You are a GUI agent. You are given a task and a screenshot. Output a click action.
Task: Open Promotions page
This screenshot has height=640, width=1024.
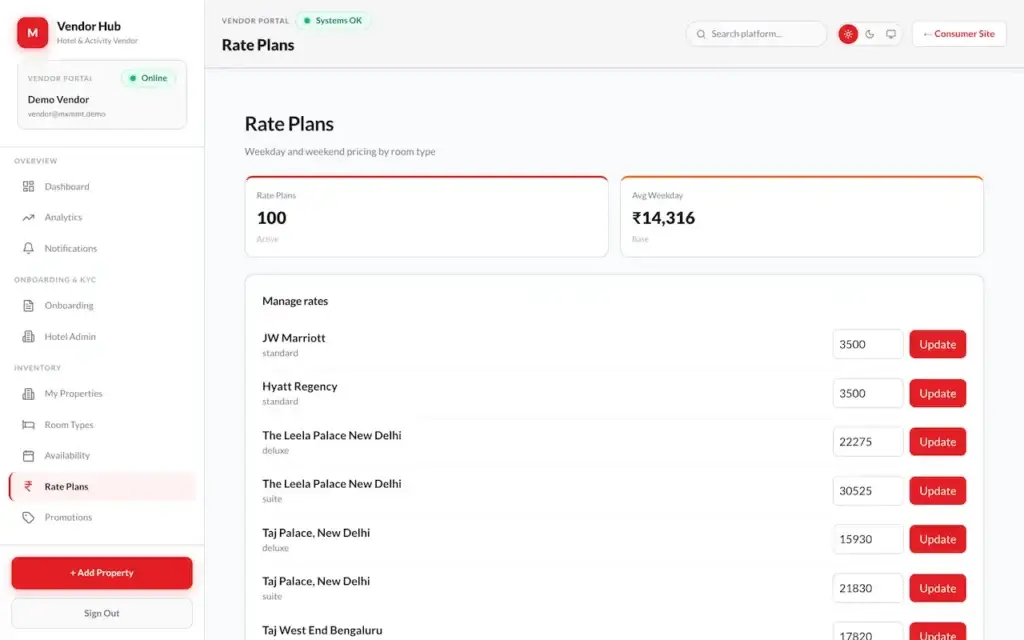[102, 517]
